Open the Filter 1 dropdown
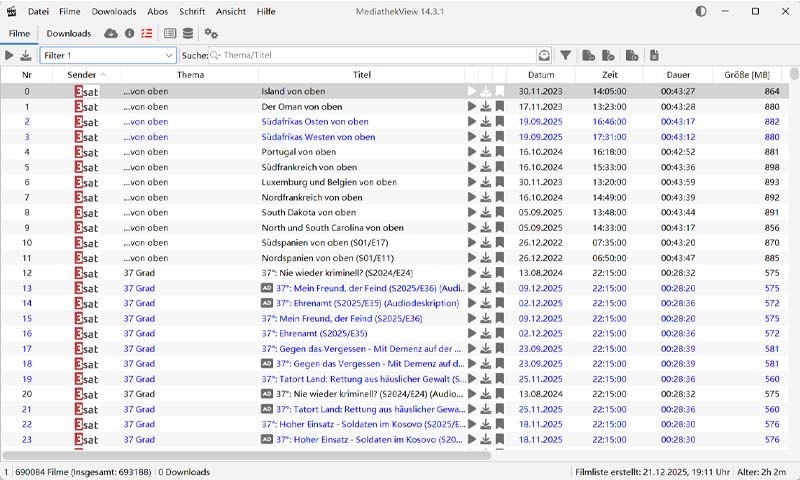 click(x=108, y=55)
